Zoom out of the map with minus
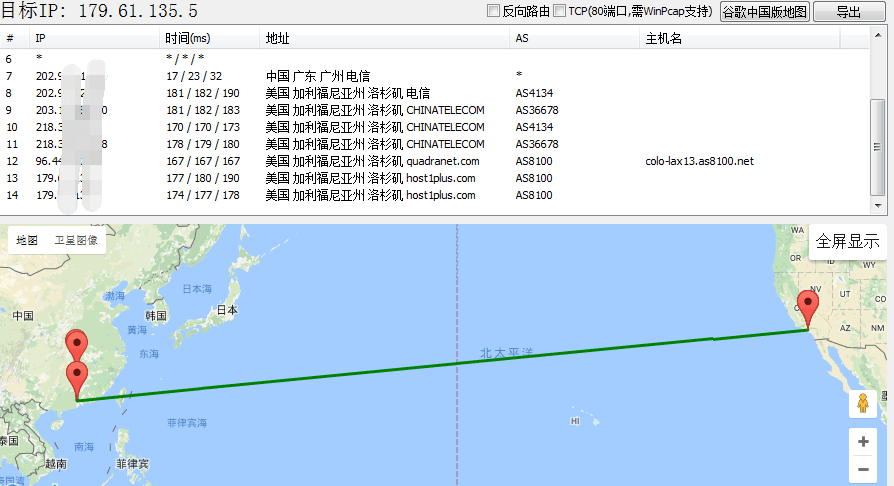Viewport: 894px width, 486px height. 862,469
